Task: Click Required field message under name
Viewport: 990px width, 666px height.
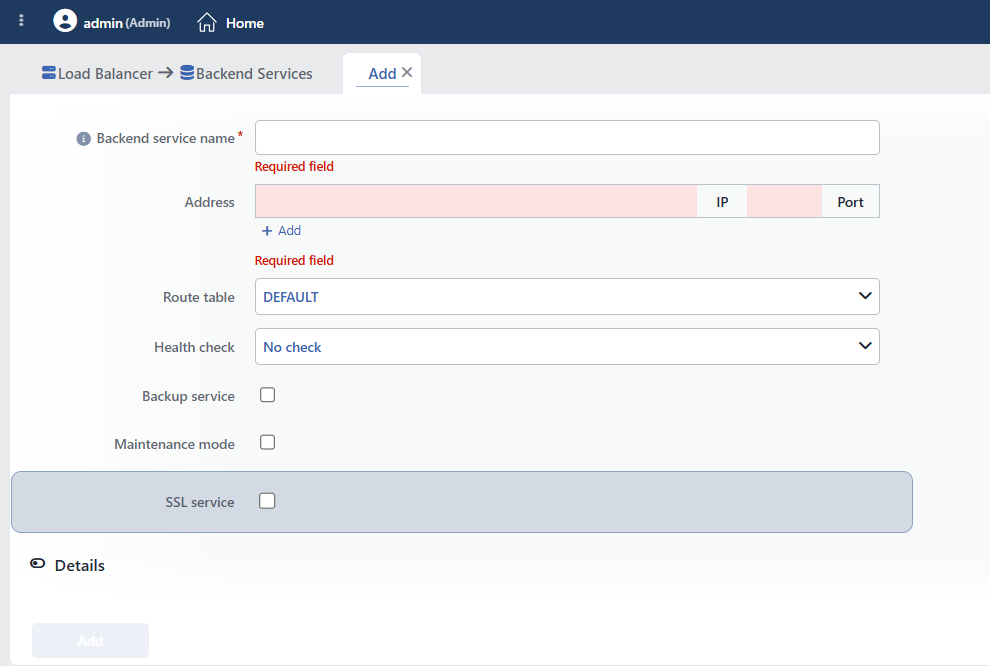Action: 294,167
